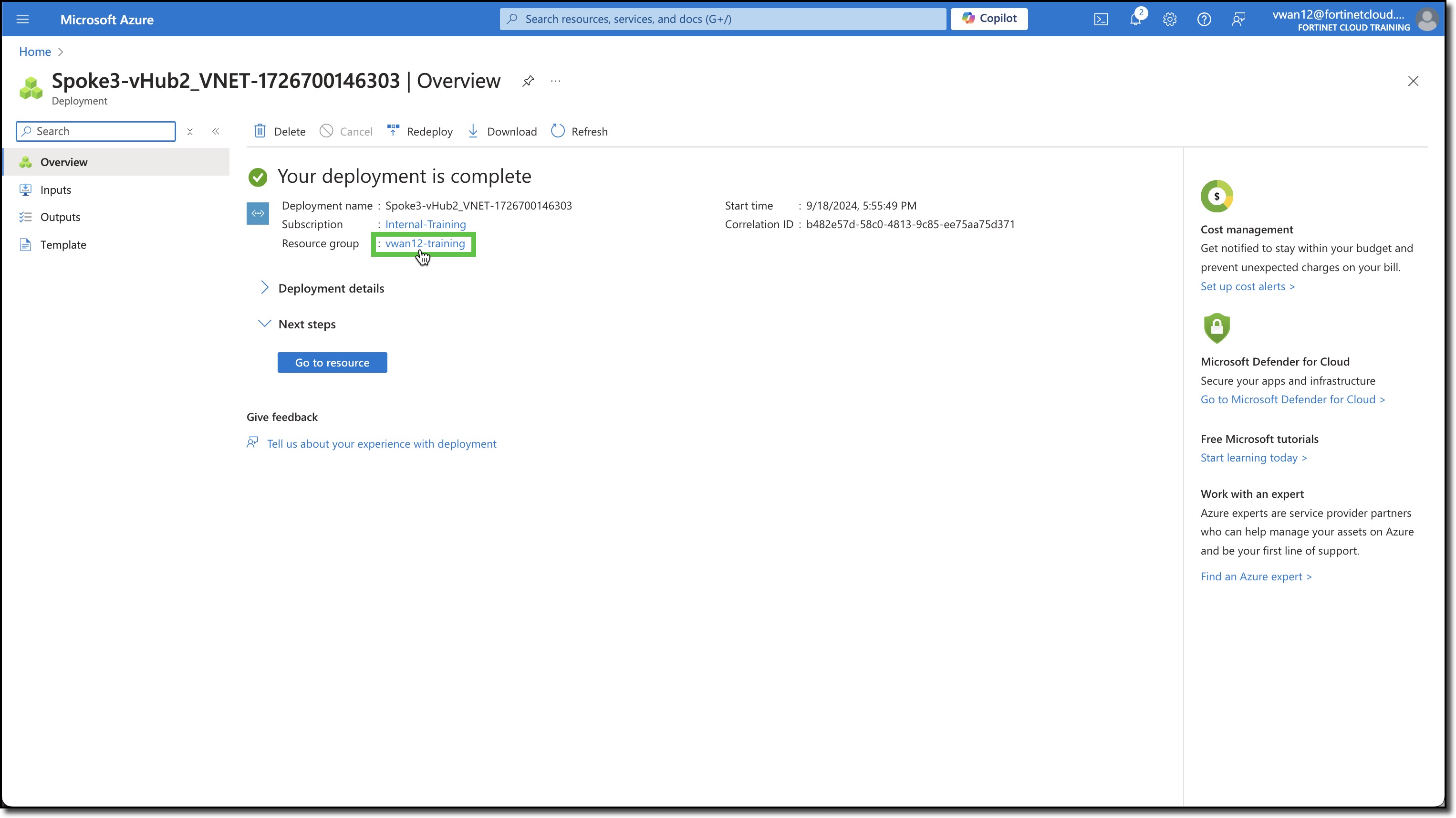Close the deployment overview blade
This screenshot has width=1456, height=818.
coord(1413,82)
